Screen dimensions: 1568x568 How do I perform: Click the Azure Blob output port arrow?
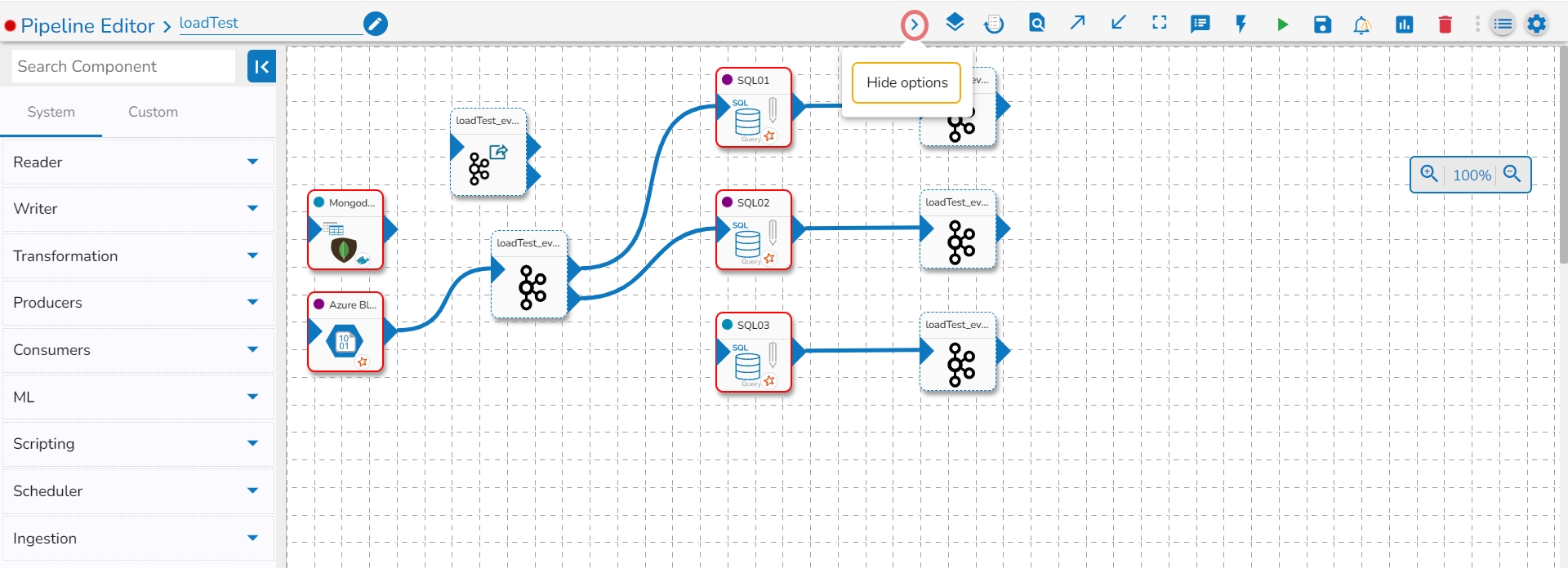[x=390, y=331]
